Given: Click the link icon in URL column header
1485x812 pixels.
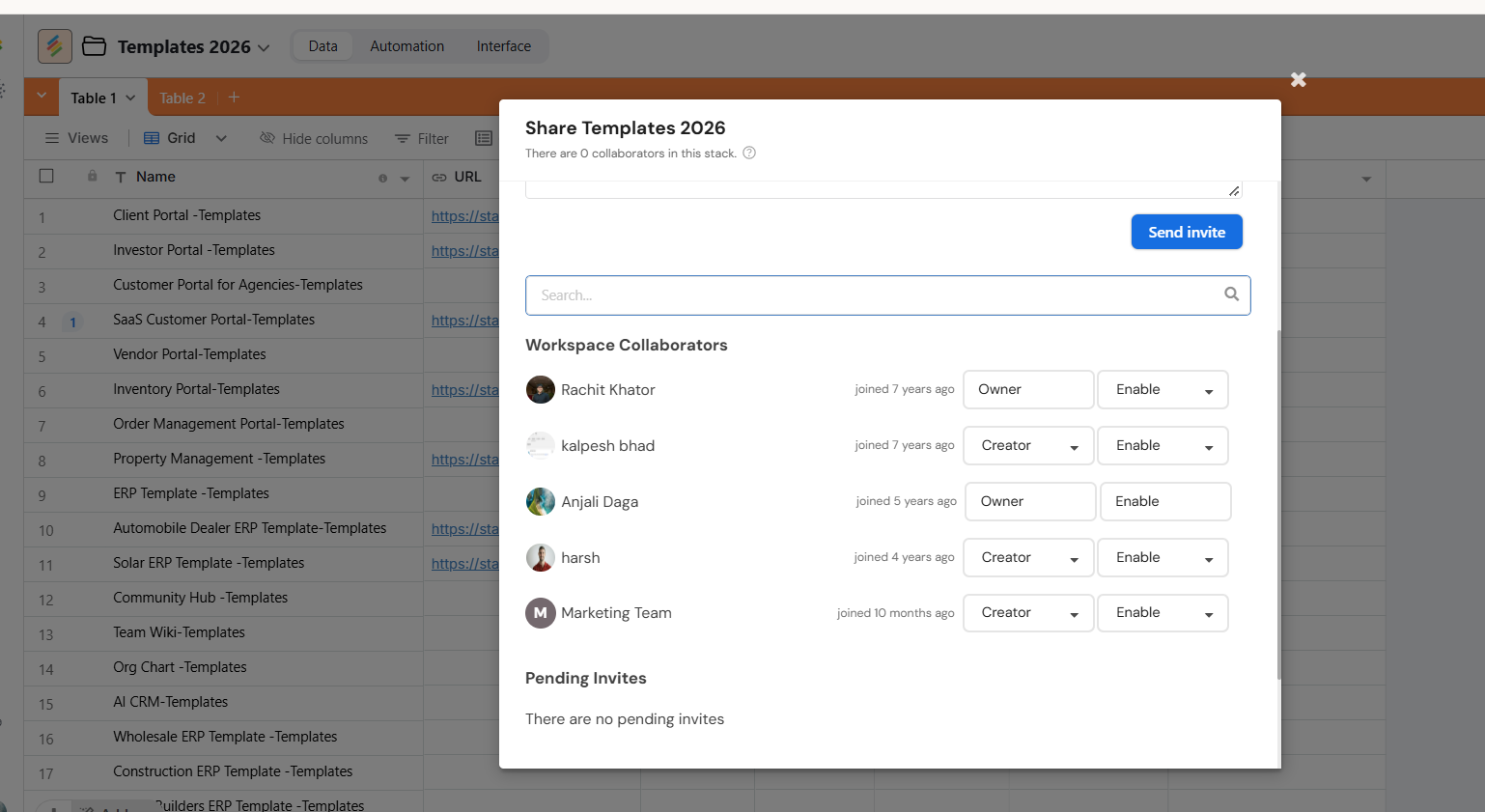Looking at the screenshot, I should pyautogui.click(x=439, y=177).
